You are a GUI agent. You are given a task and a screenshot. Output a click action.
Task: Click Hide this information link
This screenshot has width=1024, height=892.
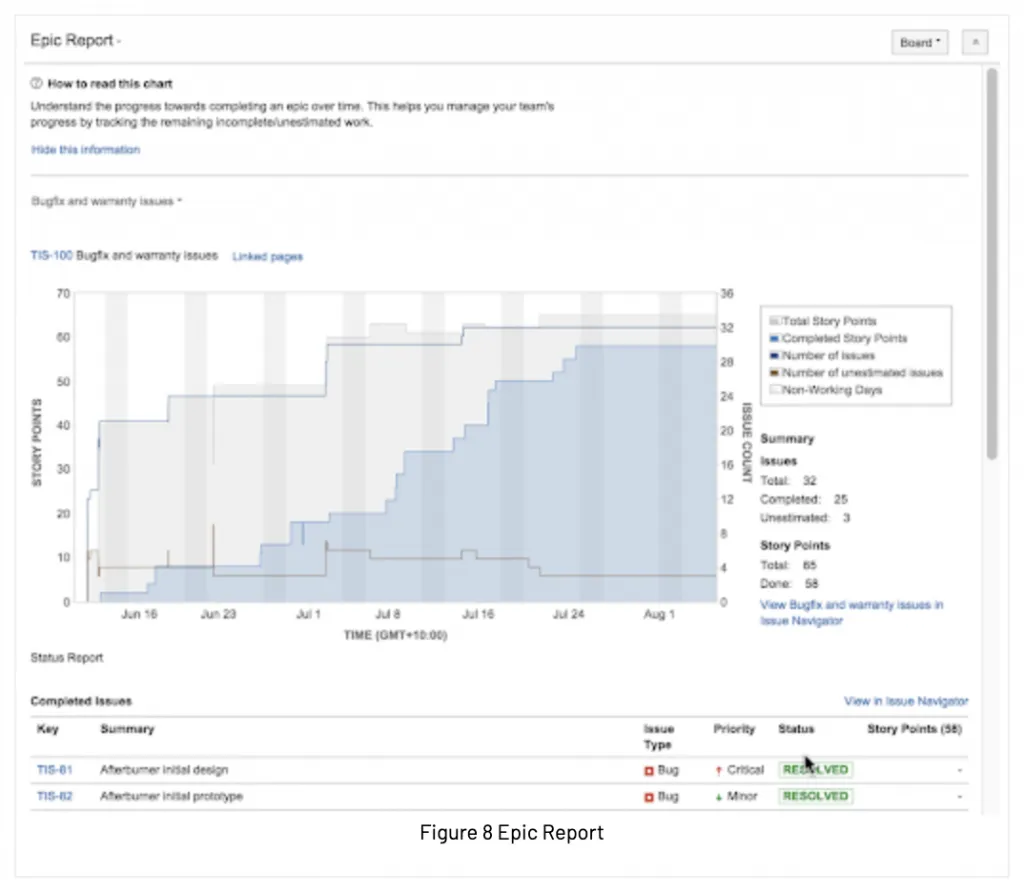(x=86, y=150)
